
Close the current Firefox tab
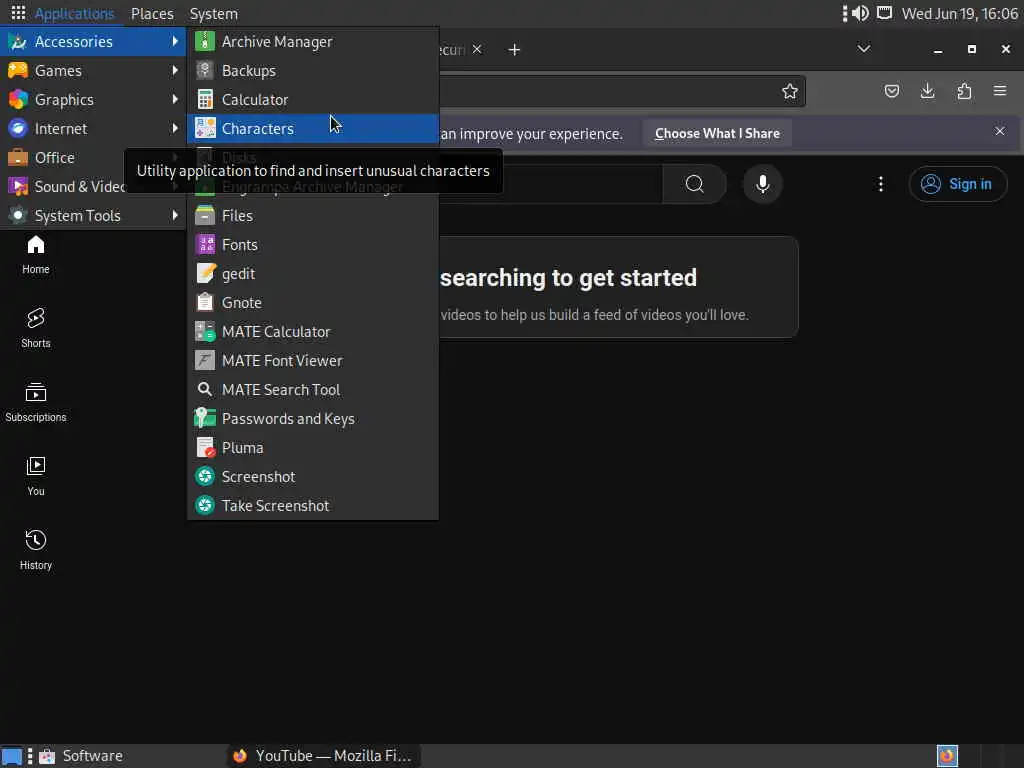[477, 49]
